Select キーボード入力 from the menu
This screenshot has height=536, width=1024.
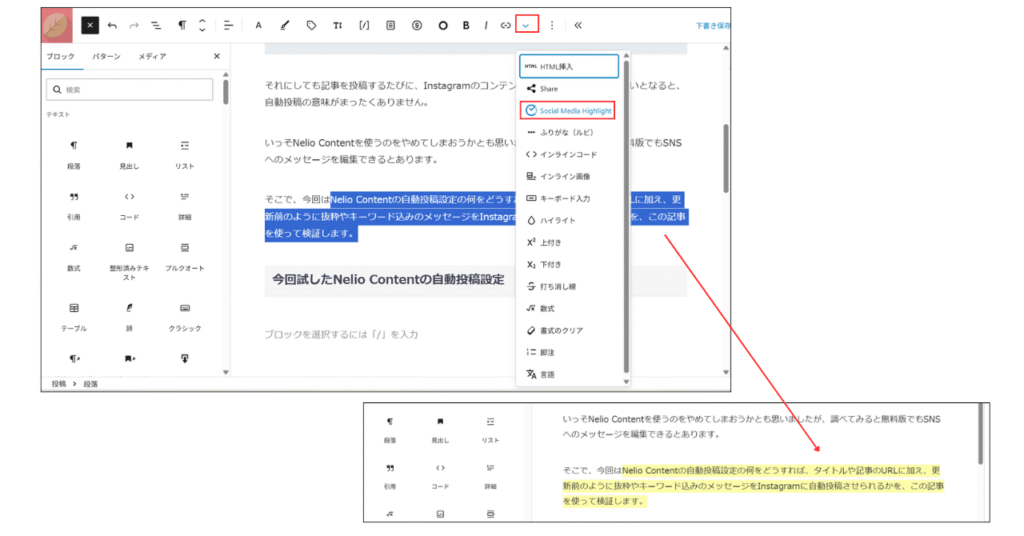569,198
